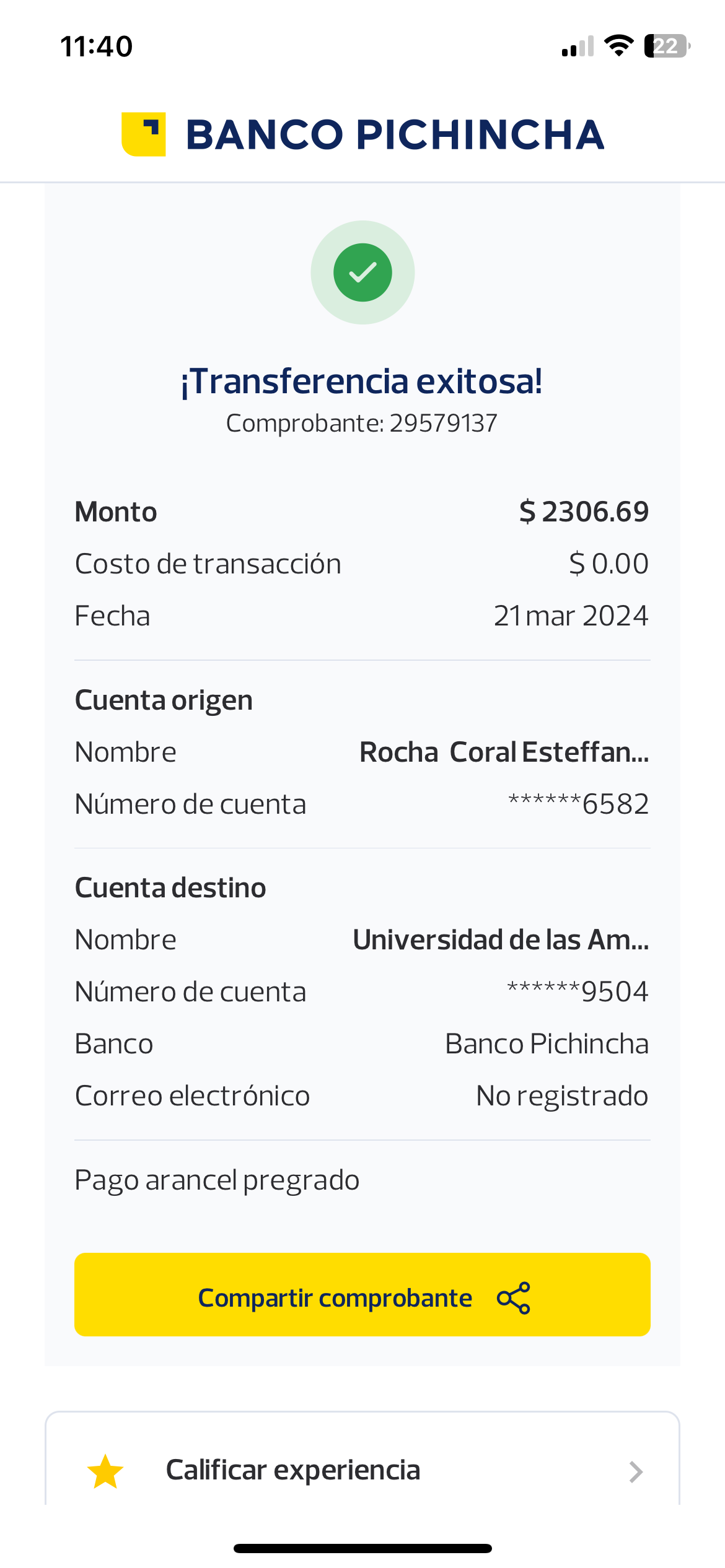Viewport: 725px width, 1568px height.
Task: Tap the destination account number ending 9504
Action: [578, 992]
